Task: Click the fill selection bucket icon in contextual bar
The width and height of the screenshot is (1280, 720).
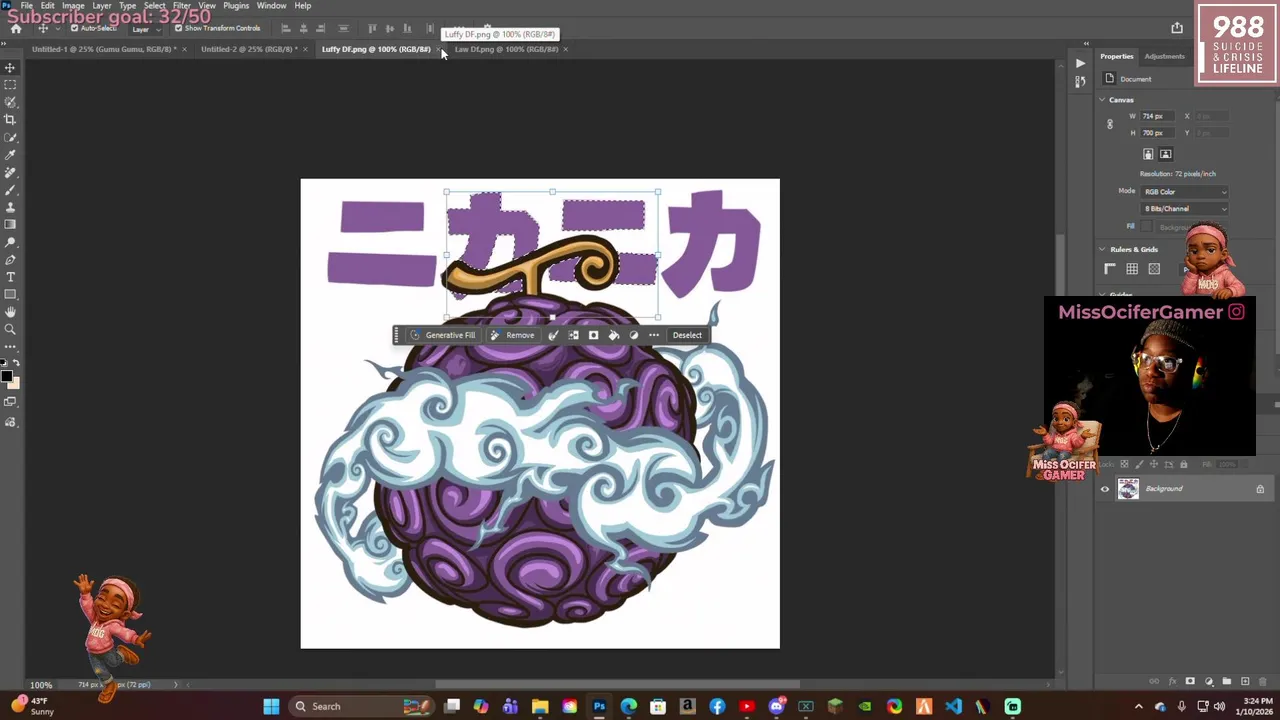Action: coord(613,335)
